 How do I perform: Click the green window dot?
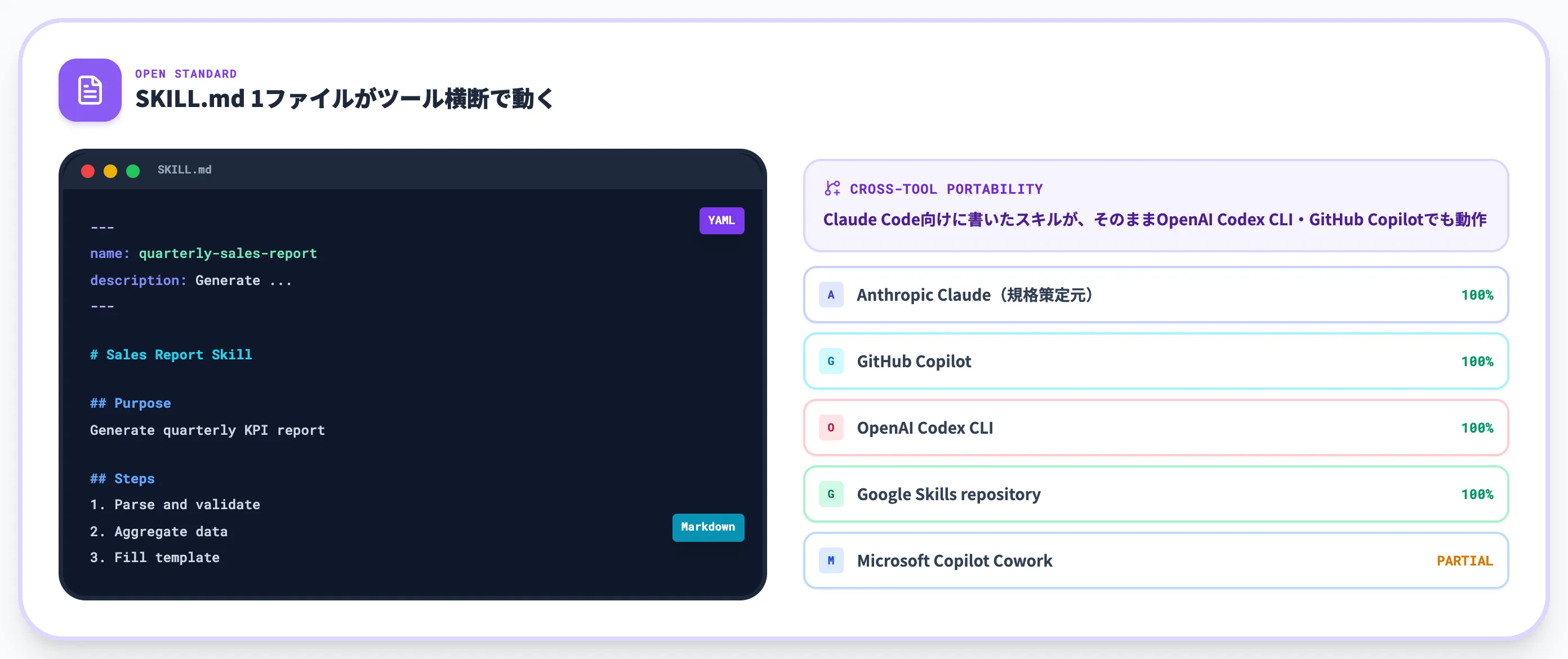click(133, 171)
